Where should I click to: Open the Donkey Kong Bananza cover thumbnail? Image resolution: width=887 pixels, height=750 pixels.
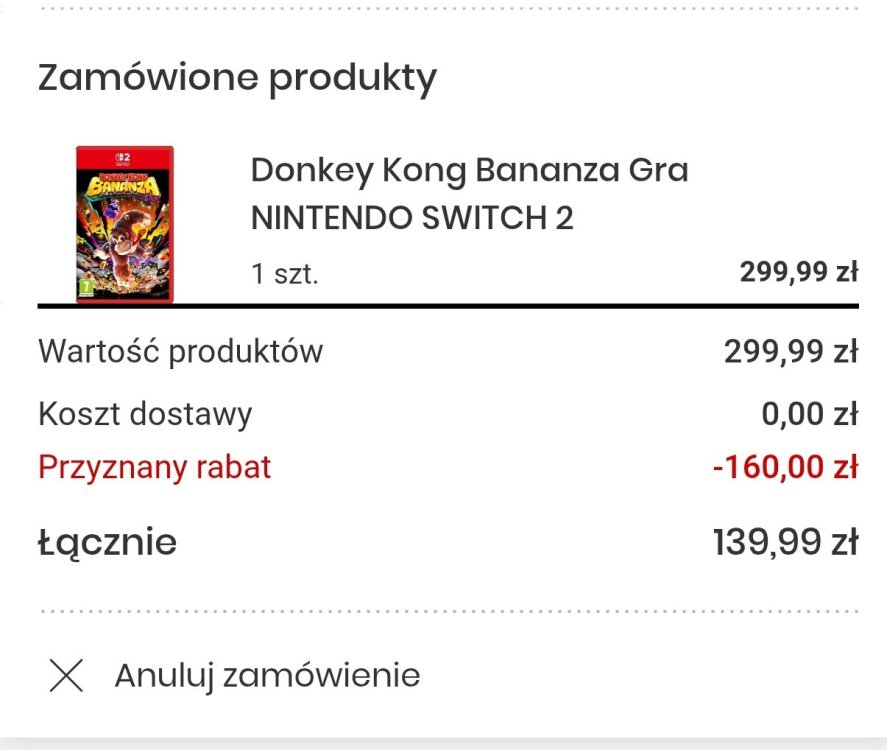[124, 224]
